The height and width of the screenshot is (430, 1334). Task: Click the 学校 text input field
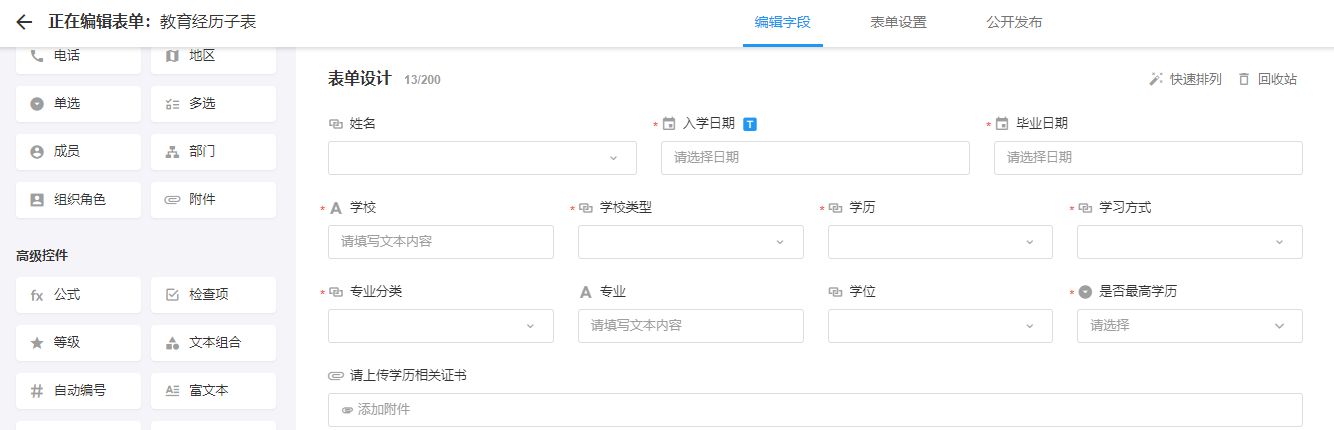click(x=440, y=242)
